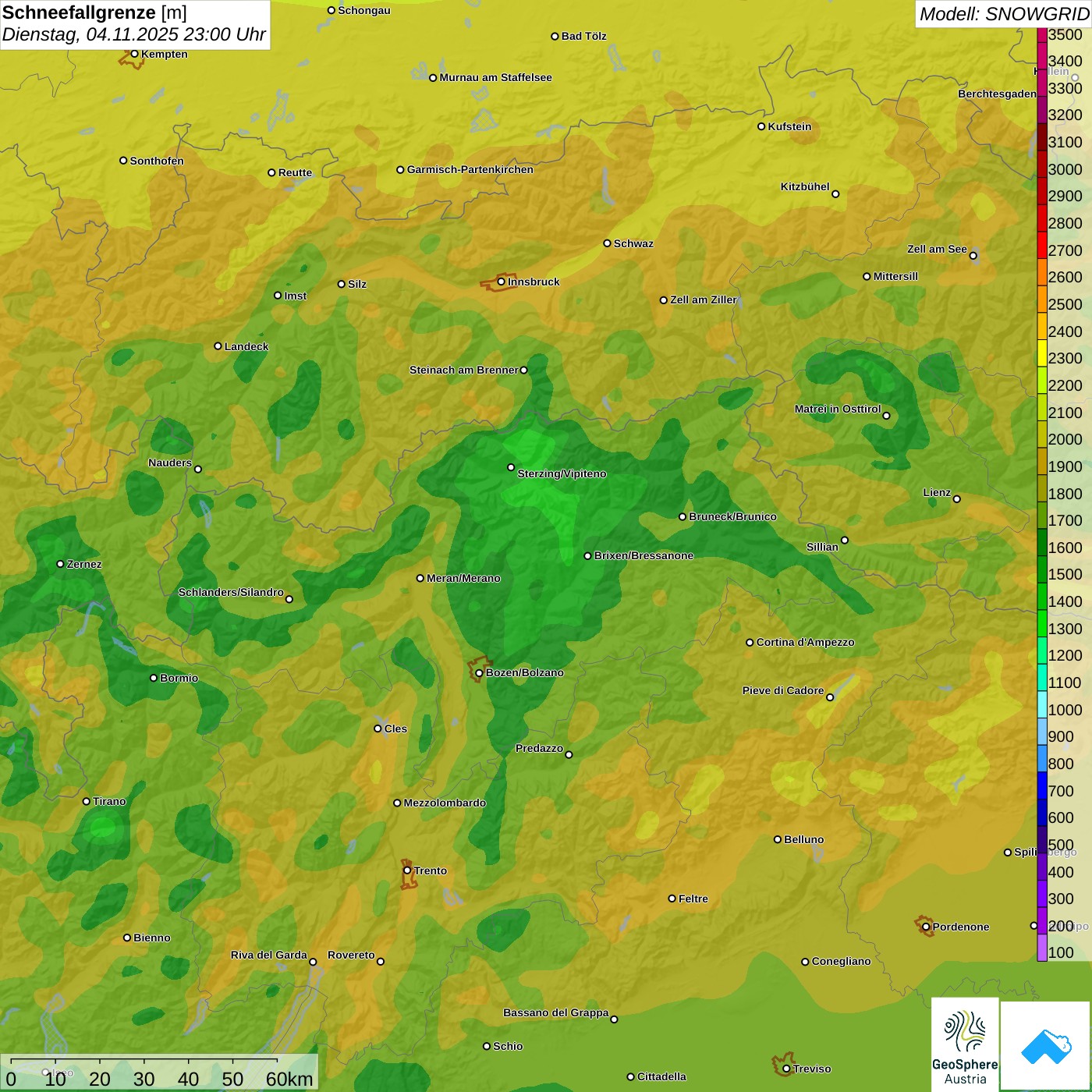The image size is (1092, 1092).
Task: Click the Nauders label
Action: (x=170, y=463)
